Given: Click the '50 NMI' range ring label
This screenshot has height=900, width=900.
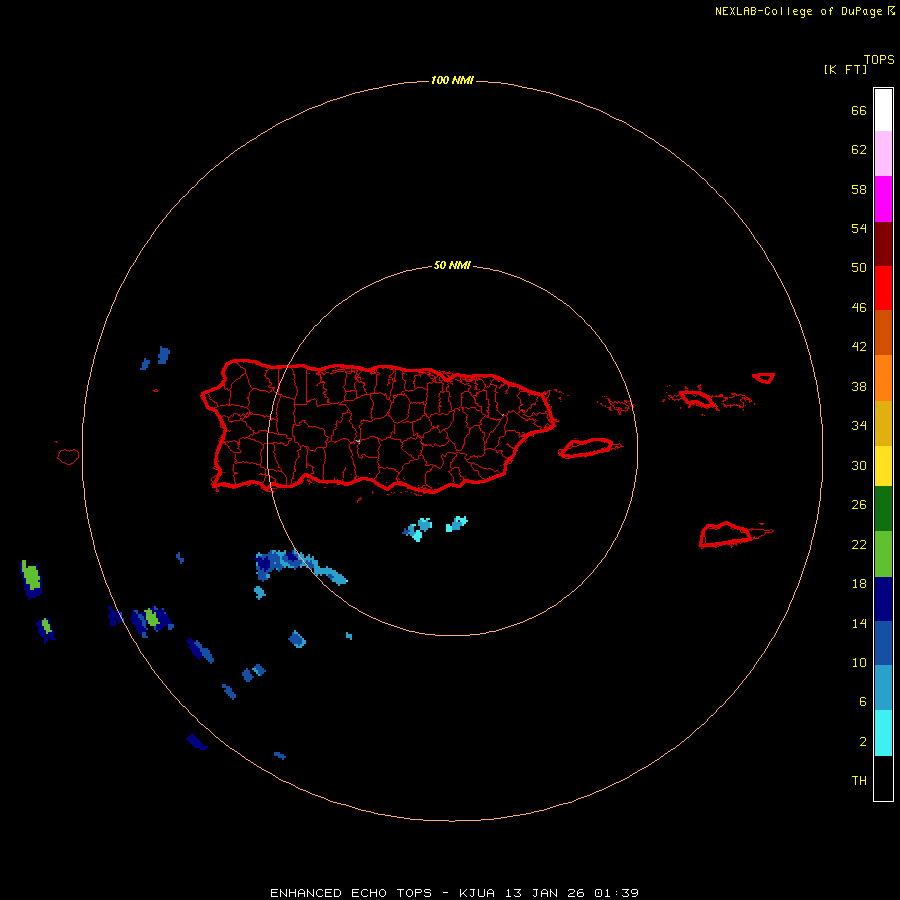Looking at the screenshot, I should (x=452, y=265).
